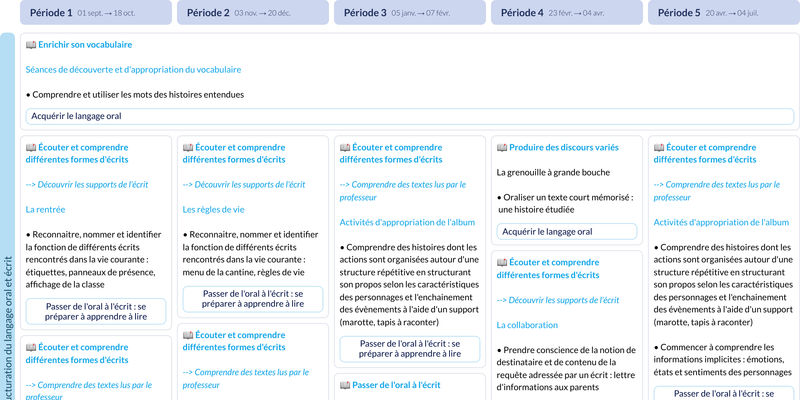Click Comprendre des textes lus par le professeur in Période 3

(403, 191)
